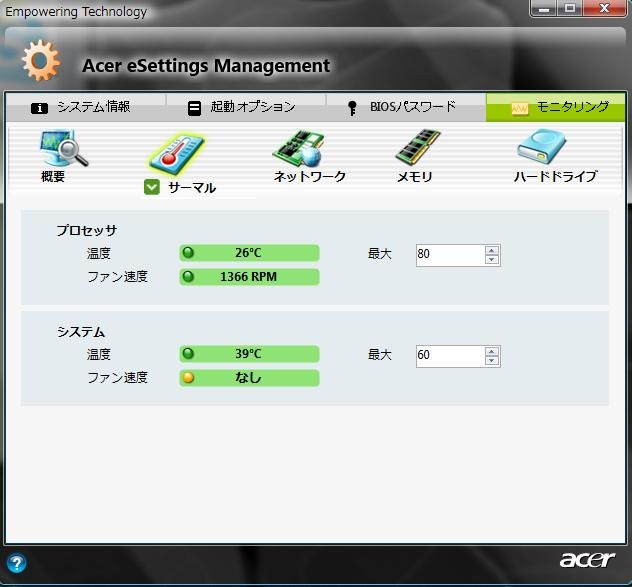Increase processor max temperature with up arrow
Screen dimensions: 632x587
tap(491, 249)
